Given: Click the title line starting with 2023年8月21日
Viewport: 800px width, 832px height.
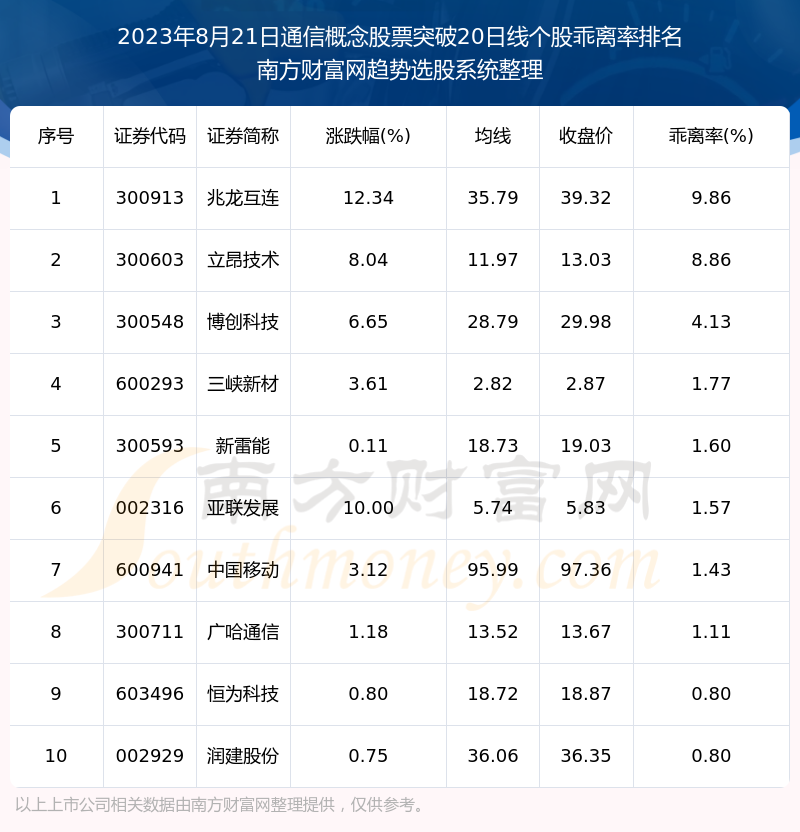Looking at the screenshot, I should coord(399,37).
